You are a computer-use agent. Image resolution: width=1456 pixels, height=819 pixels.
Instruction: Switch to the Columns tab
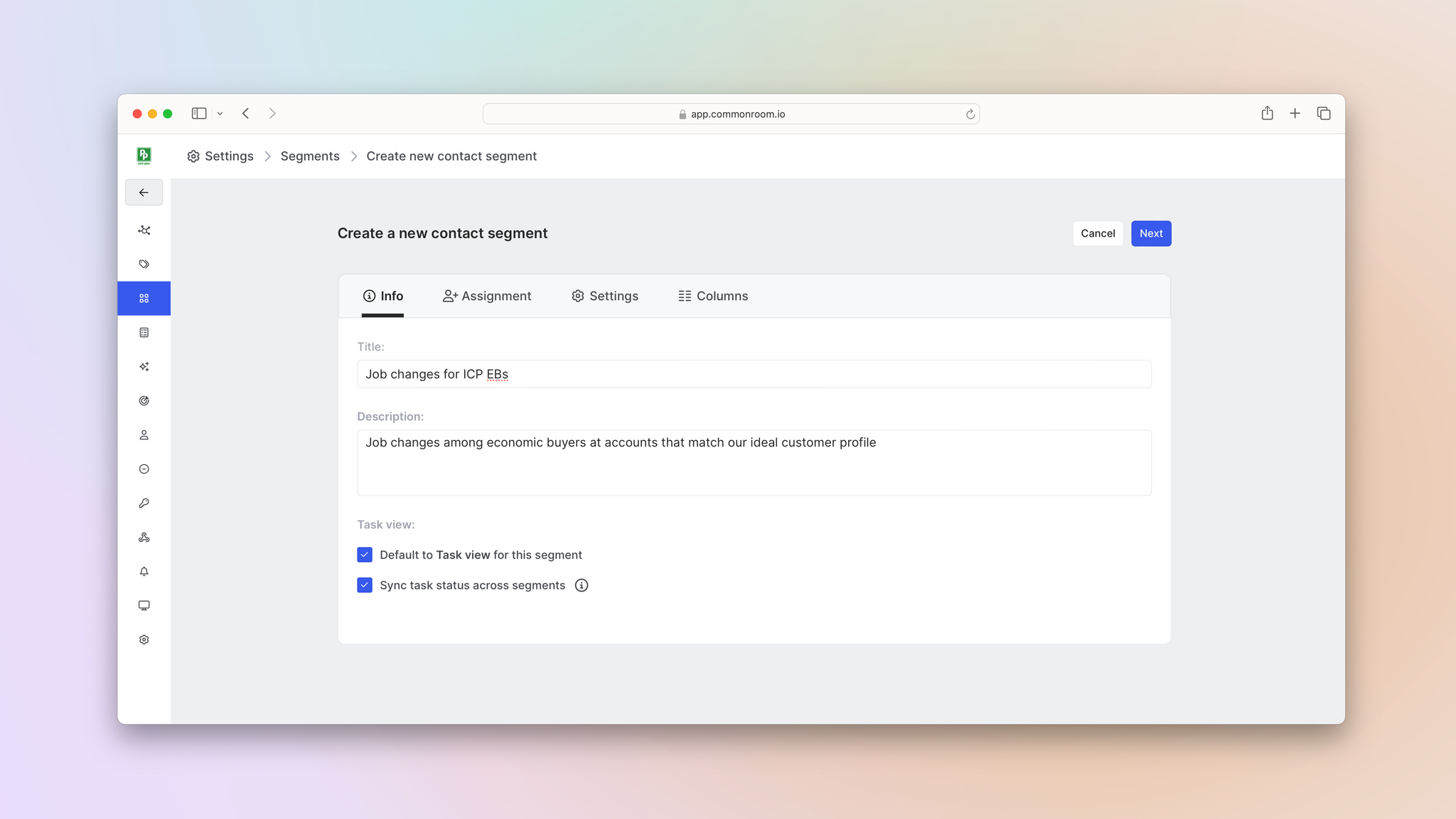(713, 296)
